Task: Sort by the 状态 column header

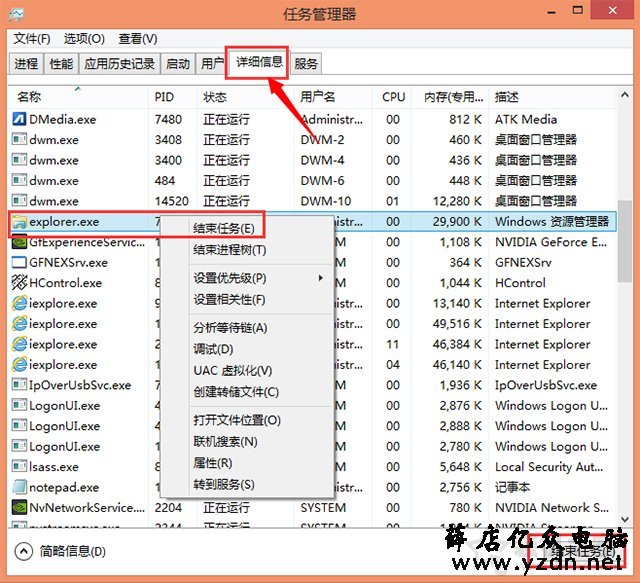Action: [245, 97]
